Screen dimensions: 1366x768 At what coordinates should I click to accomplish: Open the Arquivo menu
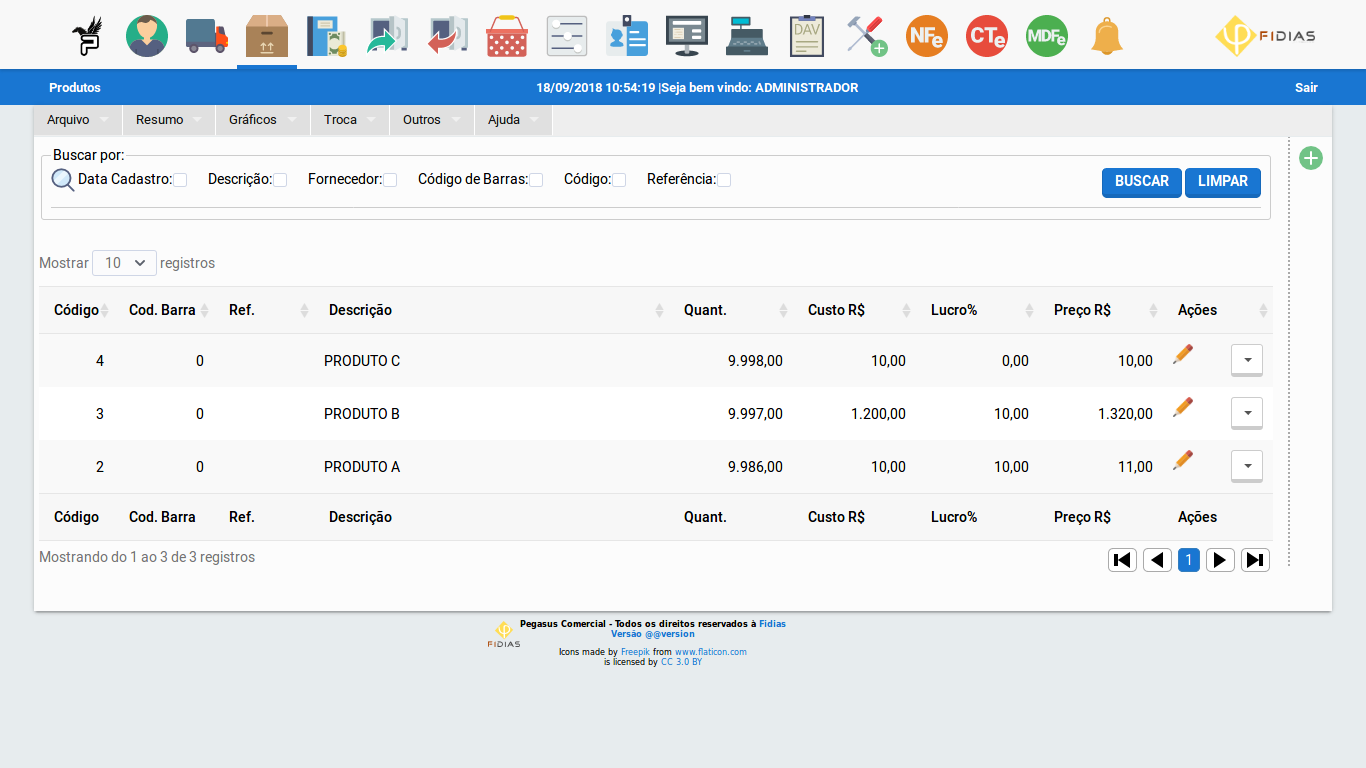68,120
